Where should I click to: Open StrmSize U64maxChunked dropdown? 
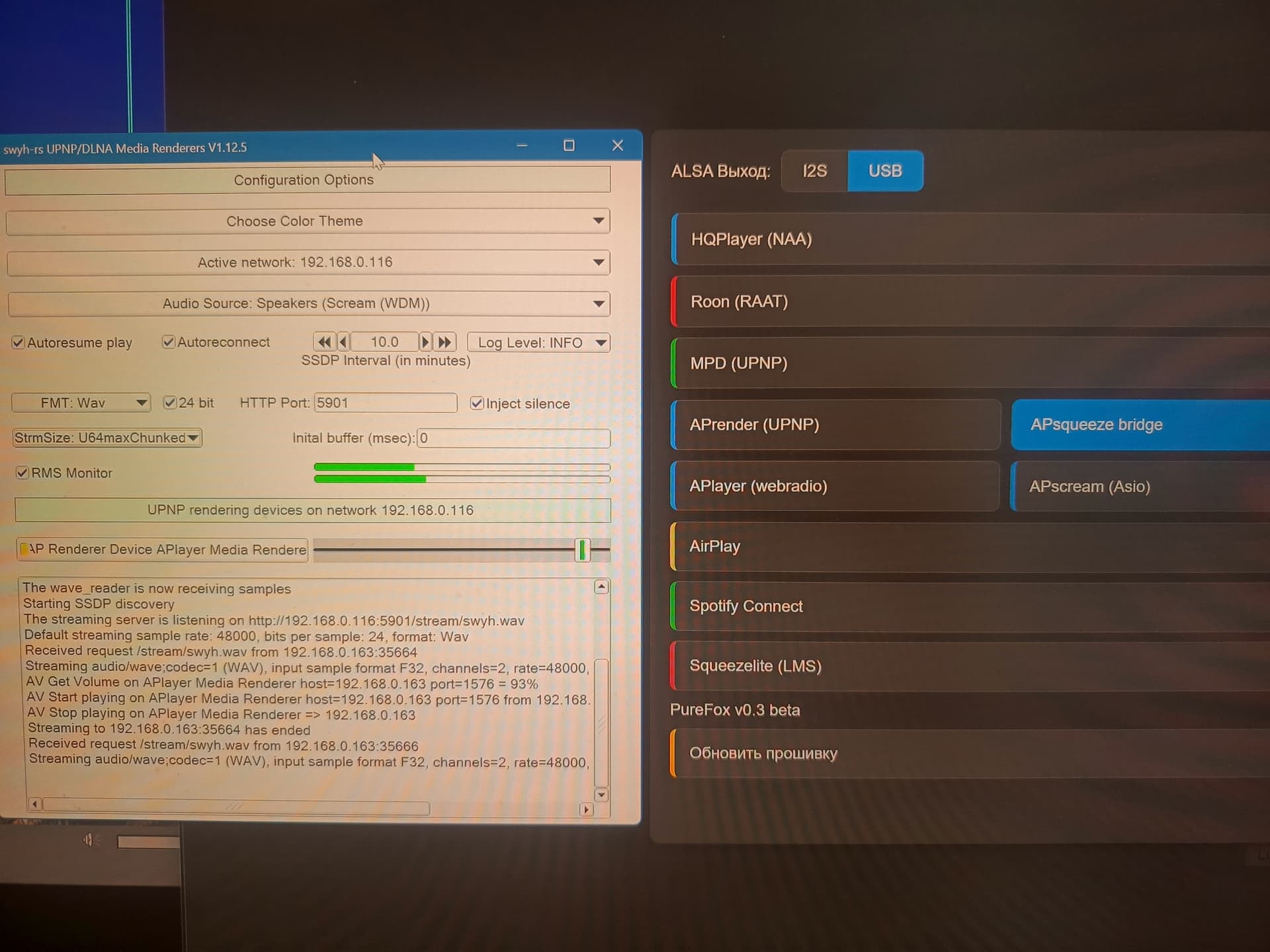tap(107, 438)
